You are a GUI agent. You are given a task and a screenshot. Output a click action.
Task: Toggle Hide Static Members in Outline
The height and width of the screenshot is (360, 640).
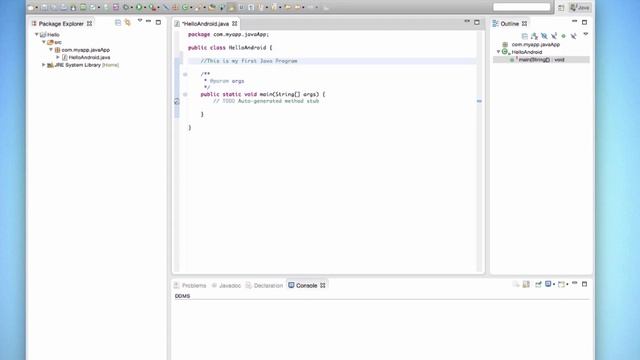pos(554,36)
